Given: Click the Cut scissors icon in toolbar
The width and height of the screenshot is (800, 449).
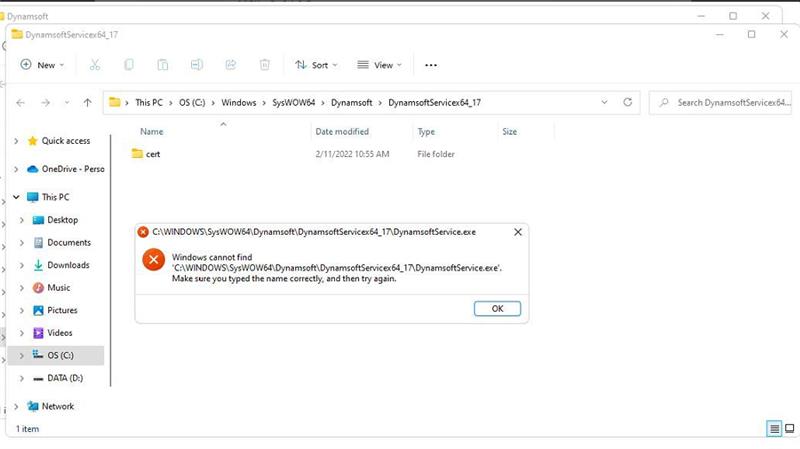Looking at the screenshot, I should [x=95, y=65].
